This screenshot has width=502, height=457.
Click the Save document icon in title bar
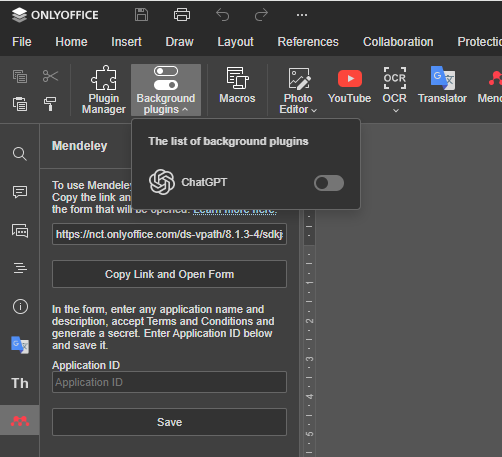141,15
